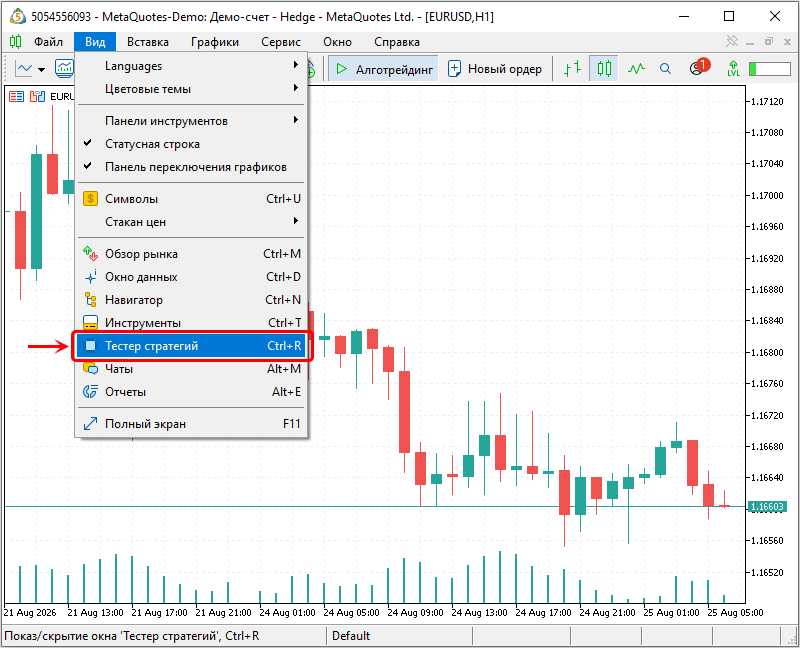
Task: Choose Окно данных menu entry
Action: click(192, 277)
